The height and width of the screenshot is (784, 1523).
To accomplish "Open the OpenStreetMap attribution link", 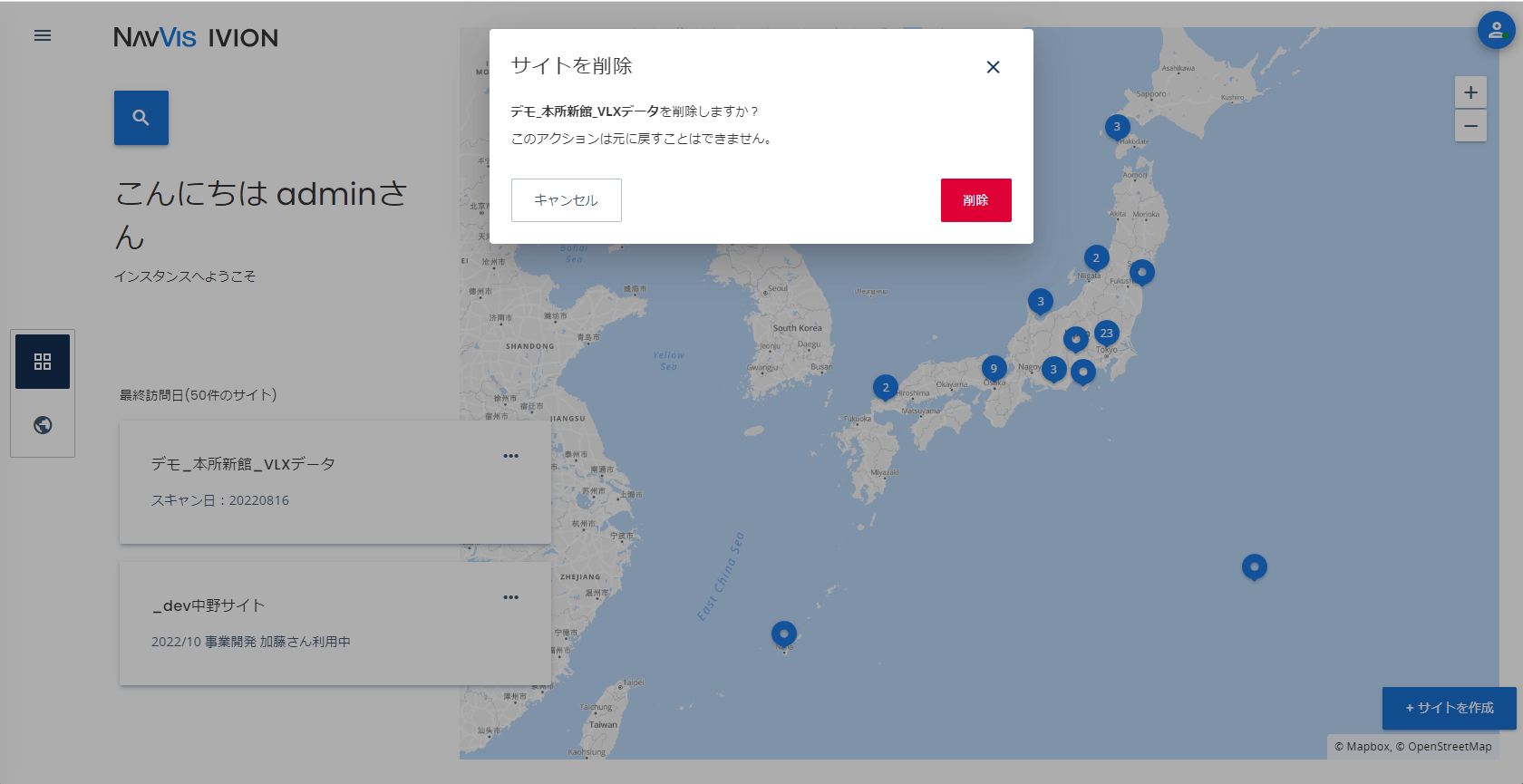I will point(1450,747).
